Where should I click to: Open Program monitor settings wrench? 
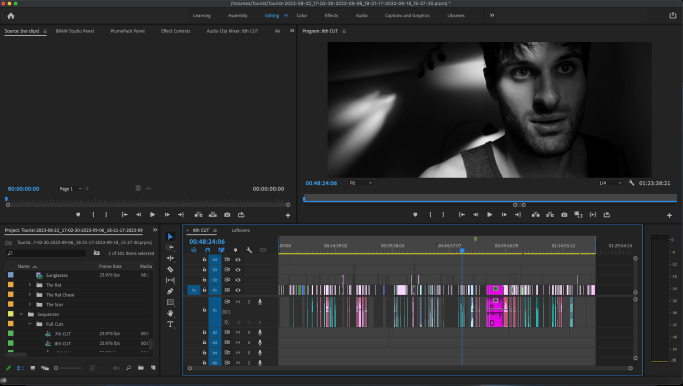(631, 183)
